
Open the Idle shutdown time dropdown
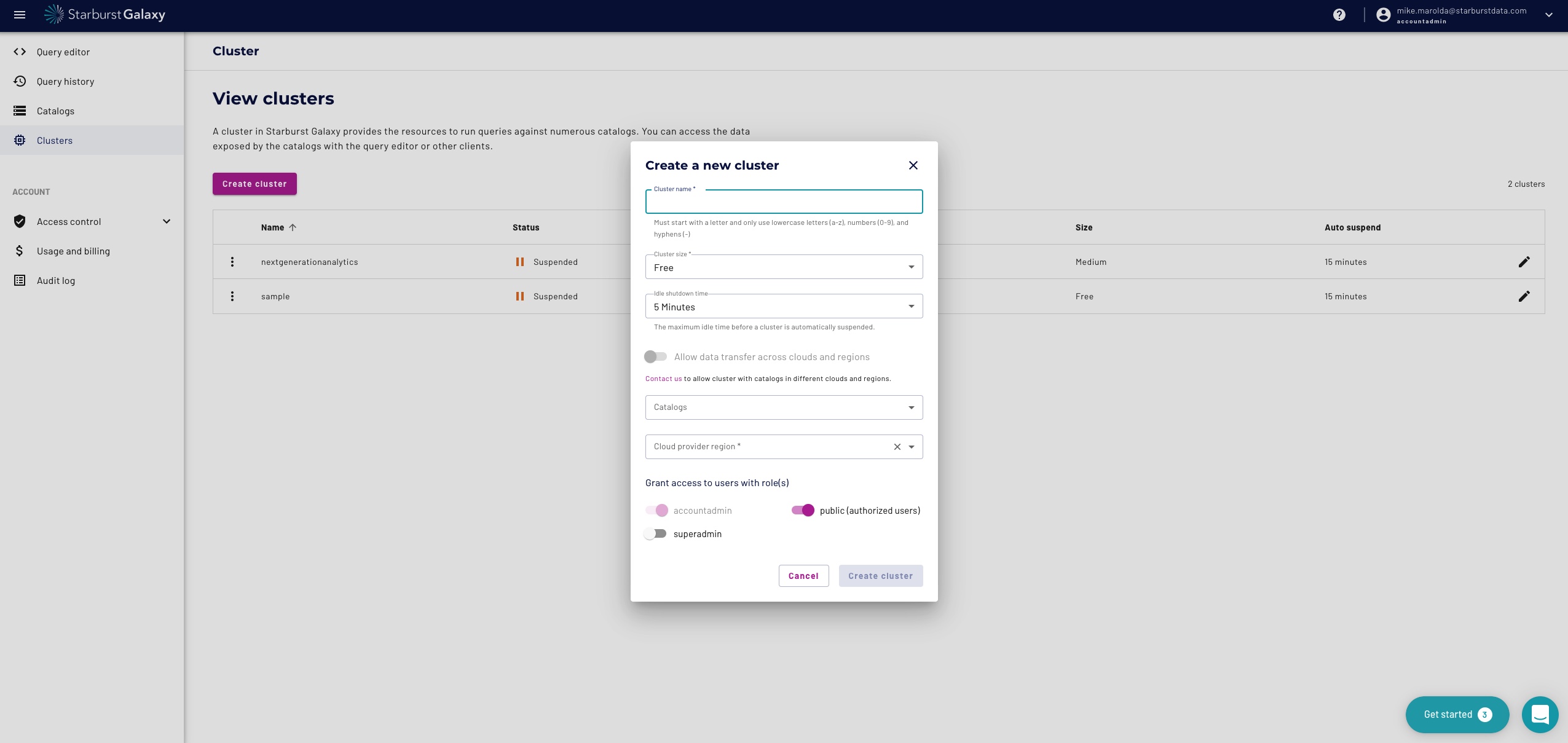coord(784,307)
